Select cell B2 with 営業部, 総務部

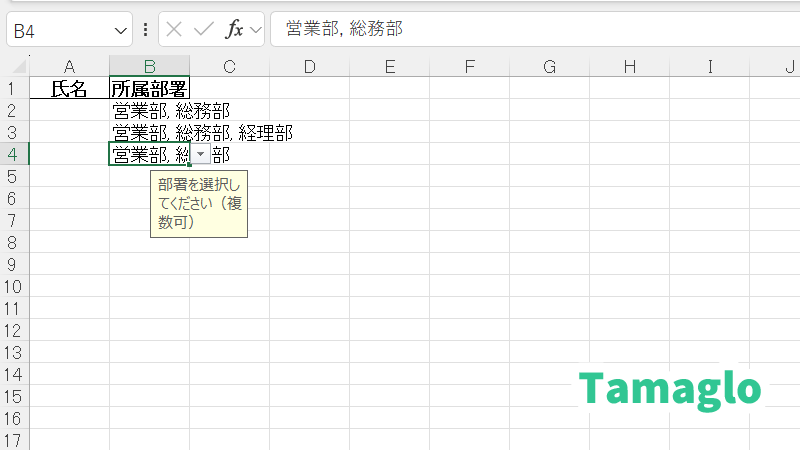pos(149,110)
